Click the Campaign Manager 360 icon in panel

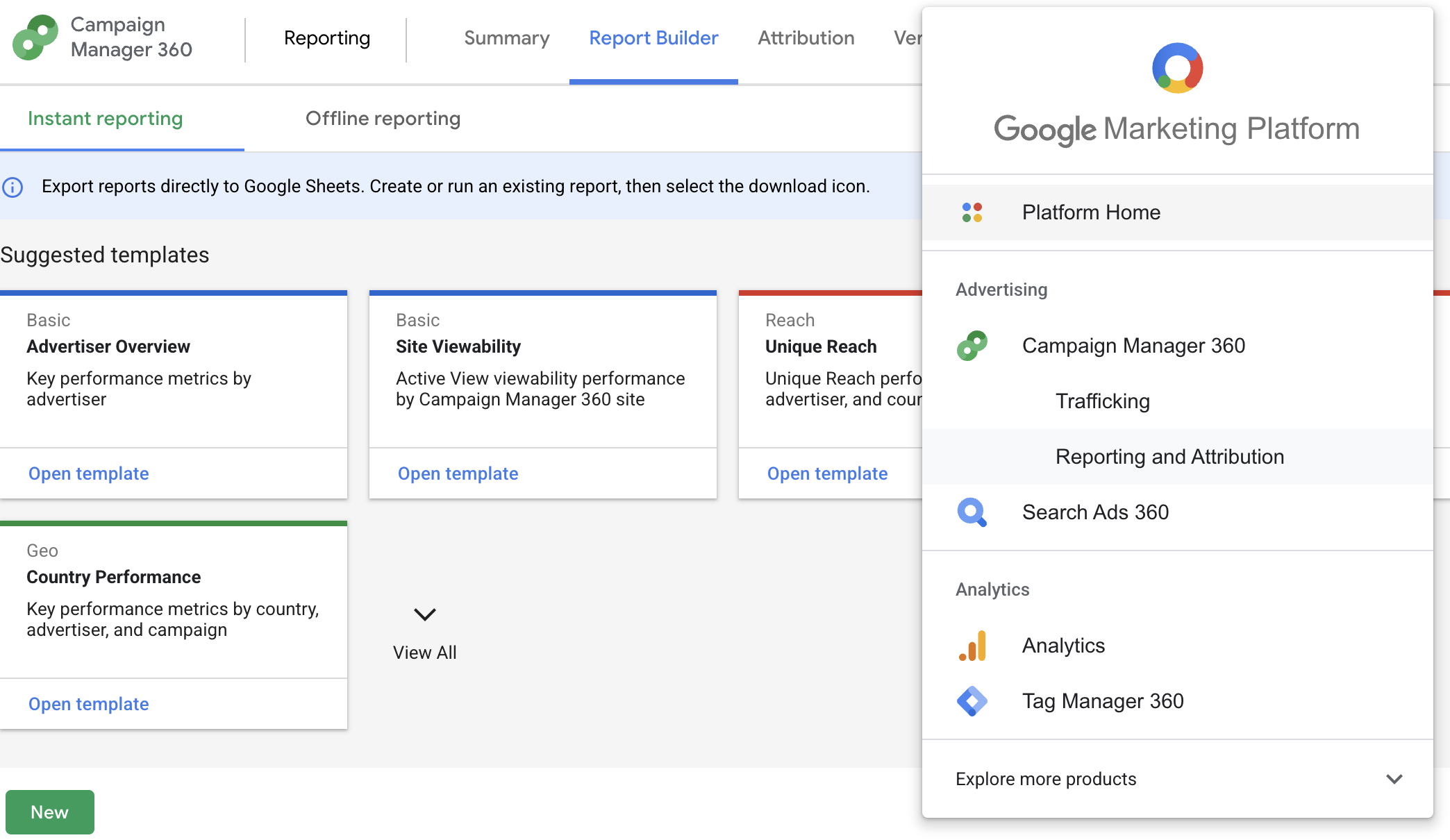point(972,346)
